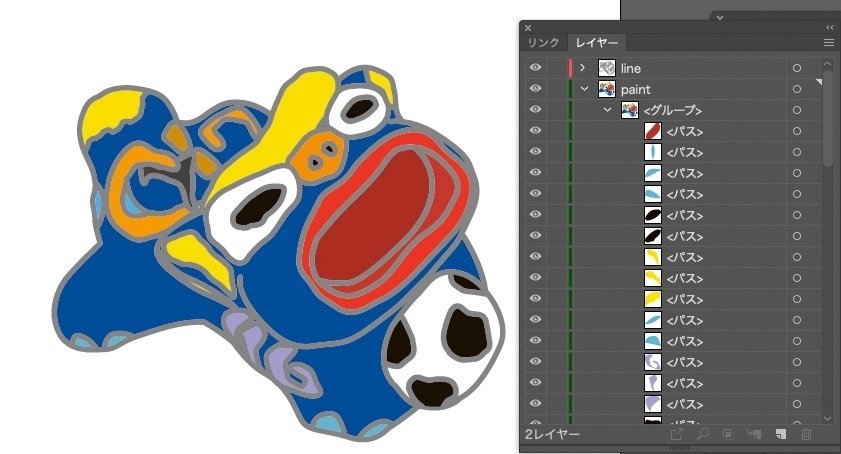
Task: Open the Layers panel hamburger menu
Action: (829, 42)
